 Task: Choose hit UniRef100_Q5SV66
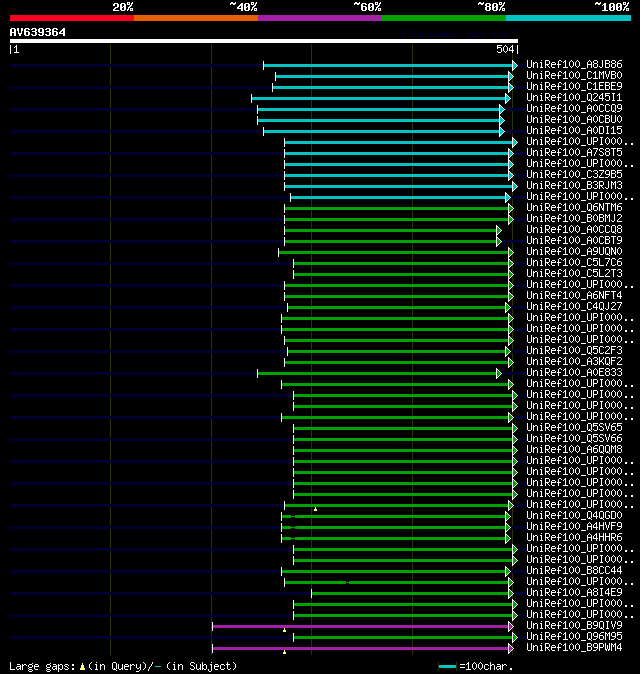(574, 439)
